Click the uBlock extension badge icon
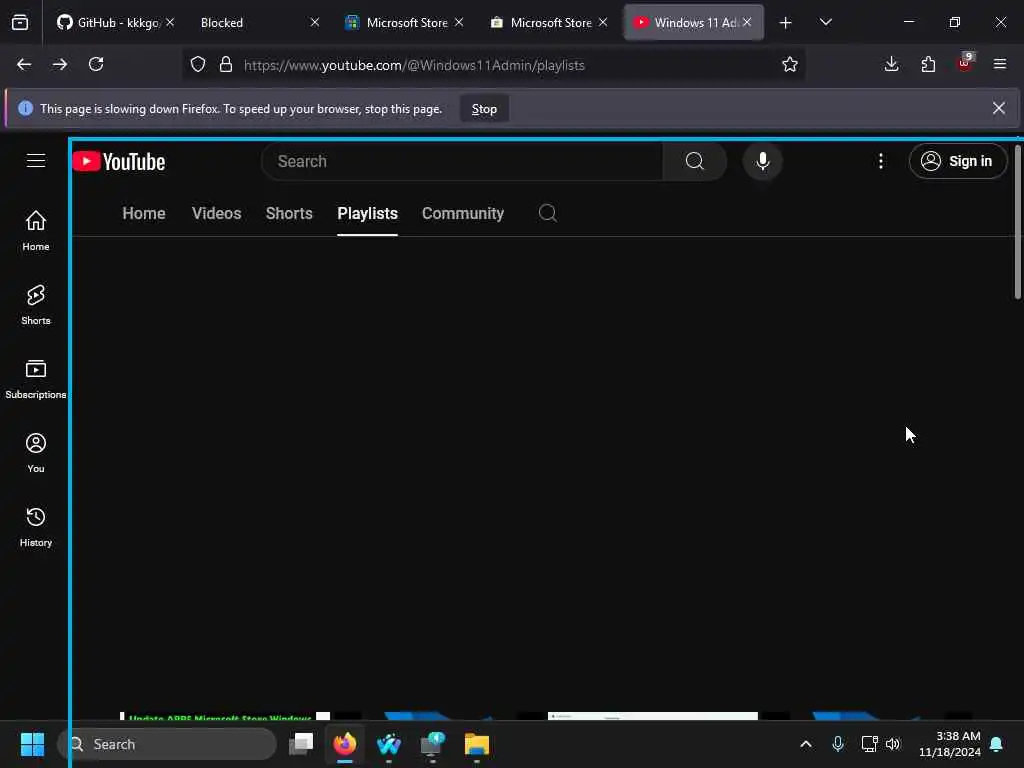The image size is (1024, 768). coord(965,63)
